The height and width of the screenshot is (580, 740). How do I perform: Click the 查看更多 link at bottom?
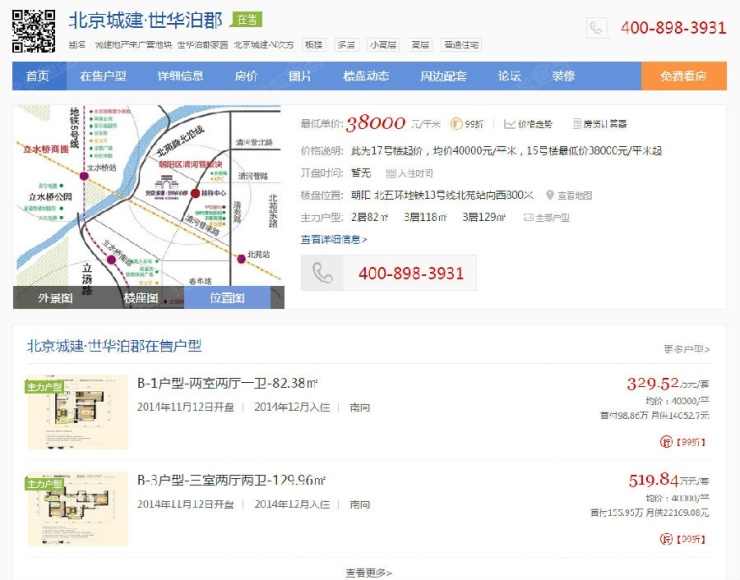(x=369, y=573)
